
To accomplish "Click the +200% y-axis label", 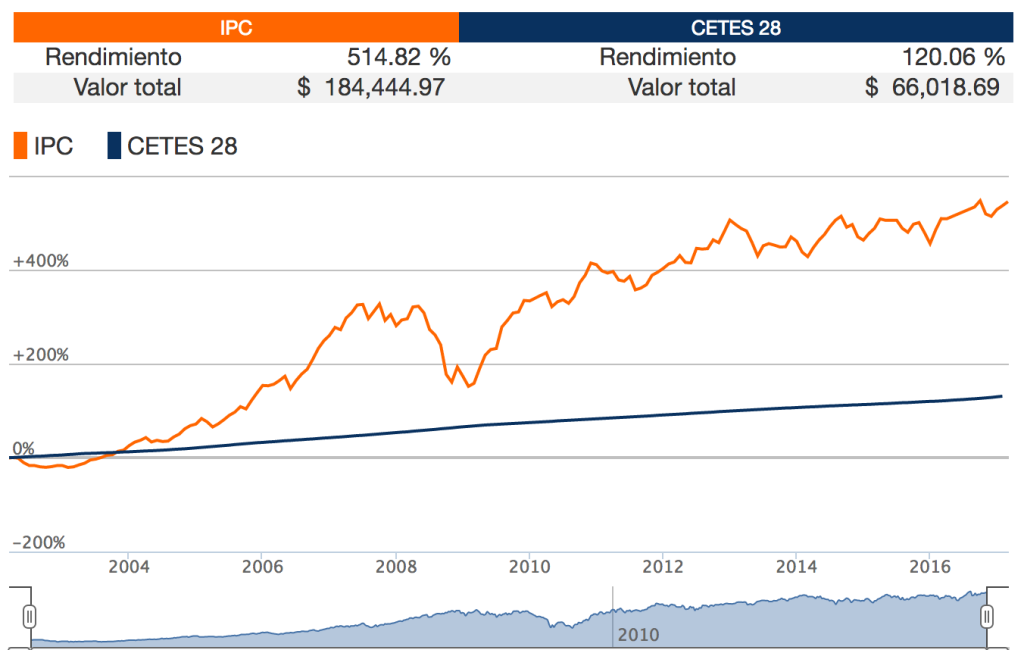I will pos(40,355).
